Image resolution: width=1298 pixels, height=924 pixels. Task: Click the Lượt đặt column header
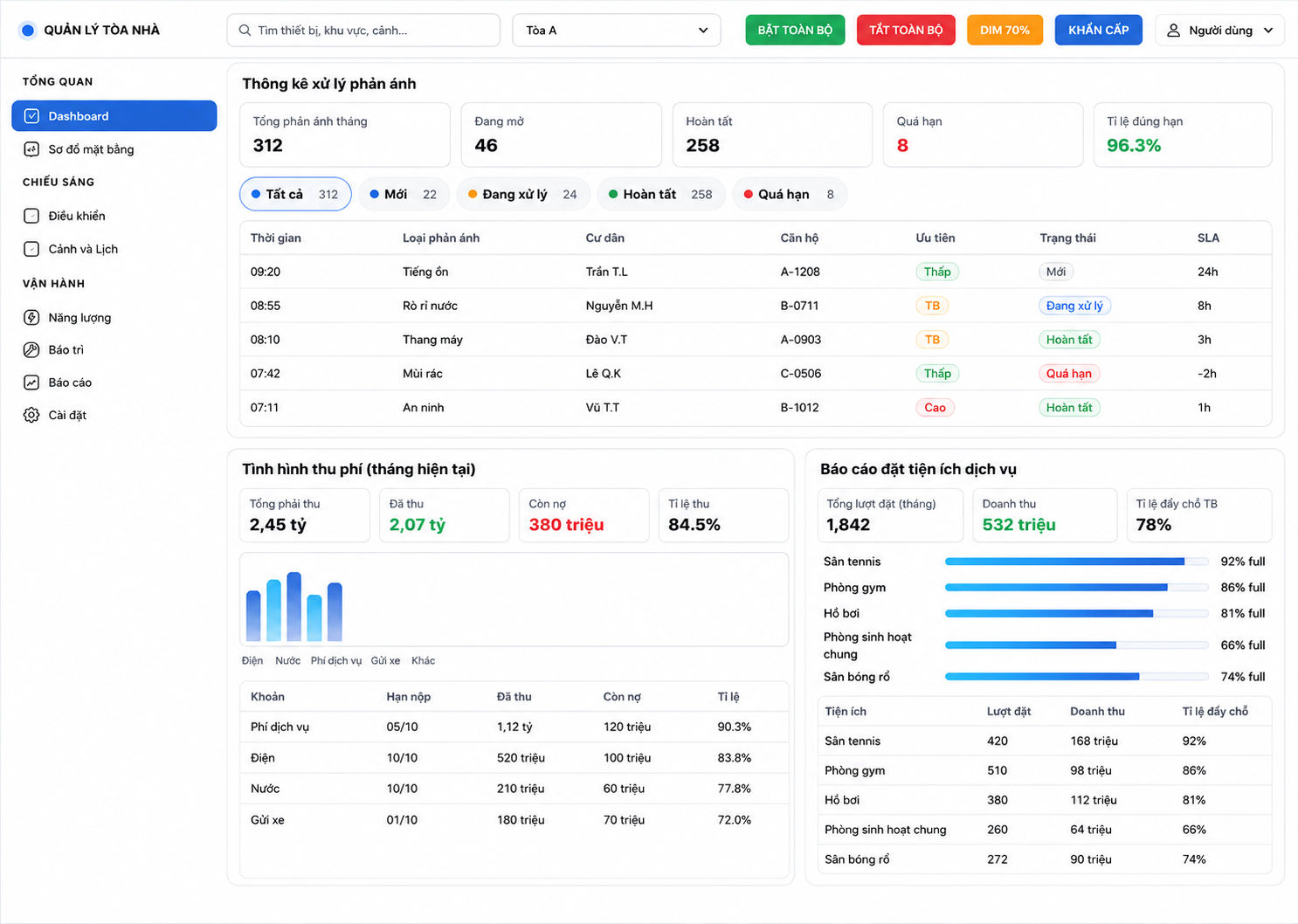tap(1009, 712)
